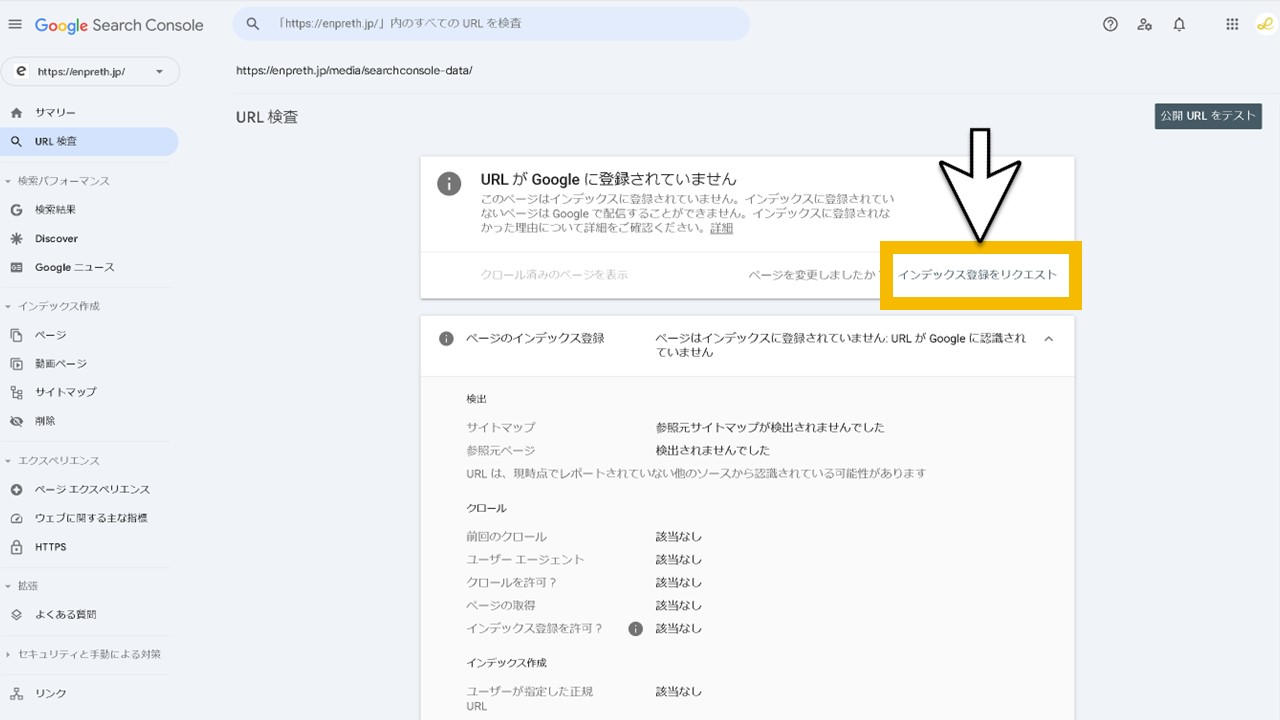The image size is (1280, 720).
Task: Click the search magnifier icon in URL bar
Action: click(253, 24)
